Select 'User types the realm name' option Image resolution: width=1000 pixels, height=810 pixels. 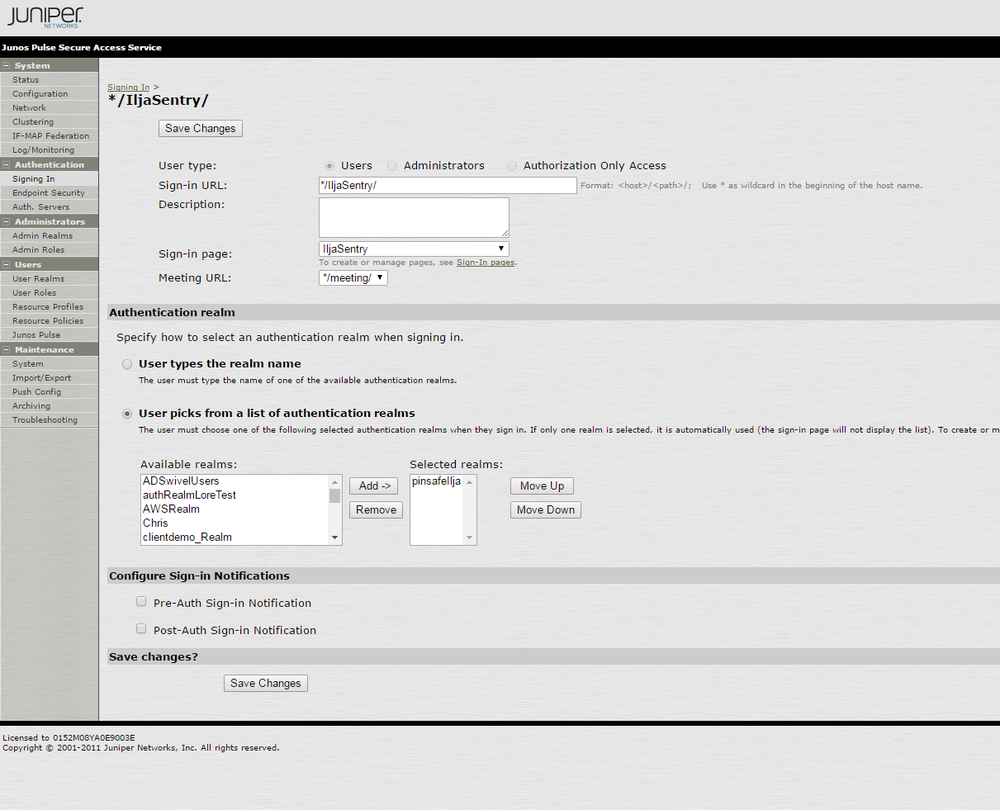pos(127,364)
